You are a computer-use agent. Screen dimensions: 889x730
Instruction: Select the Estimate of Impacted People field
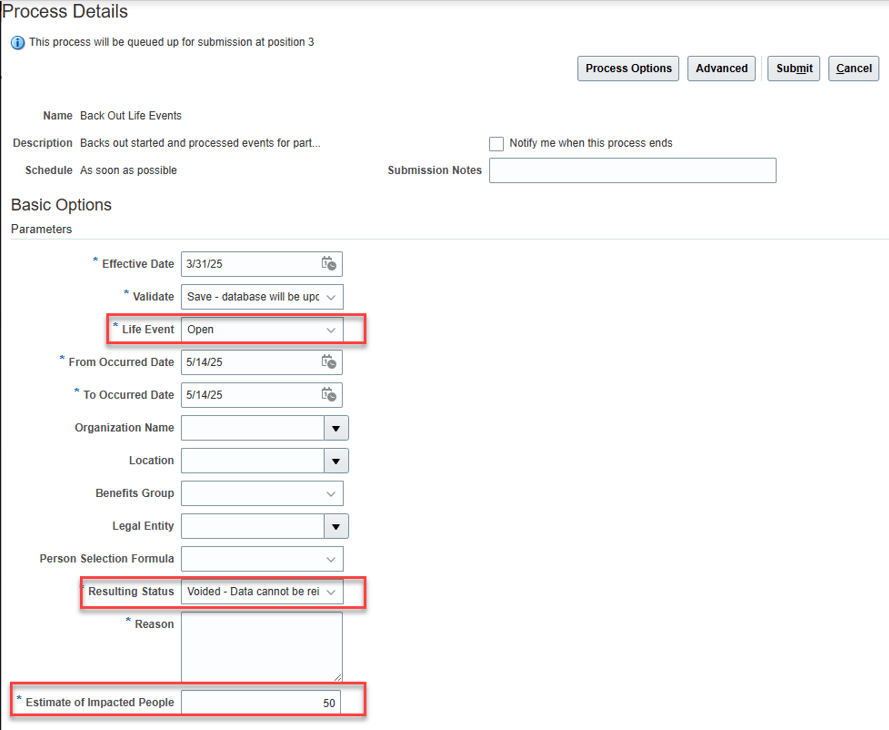[x=261, y=702]
